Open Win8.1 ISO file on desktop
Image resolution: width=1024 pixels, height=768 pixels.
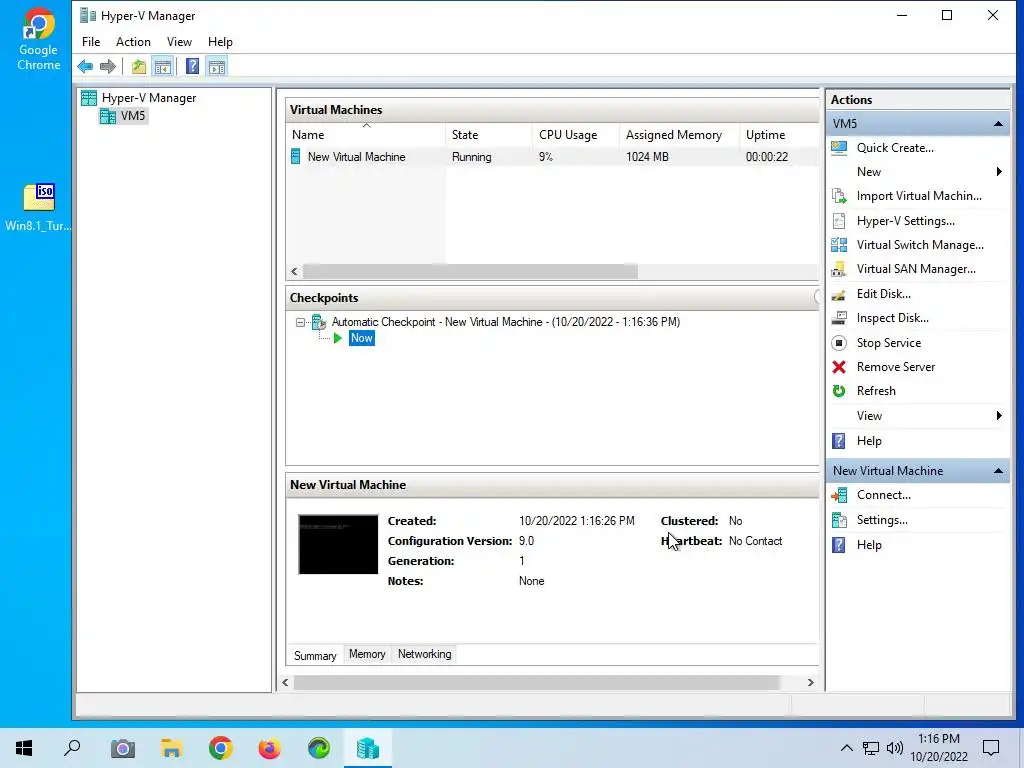[x=39, y=208]
